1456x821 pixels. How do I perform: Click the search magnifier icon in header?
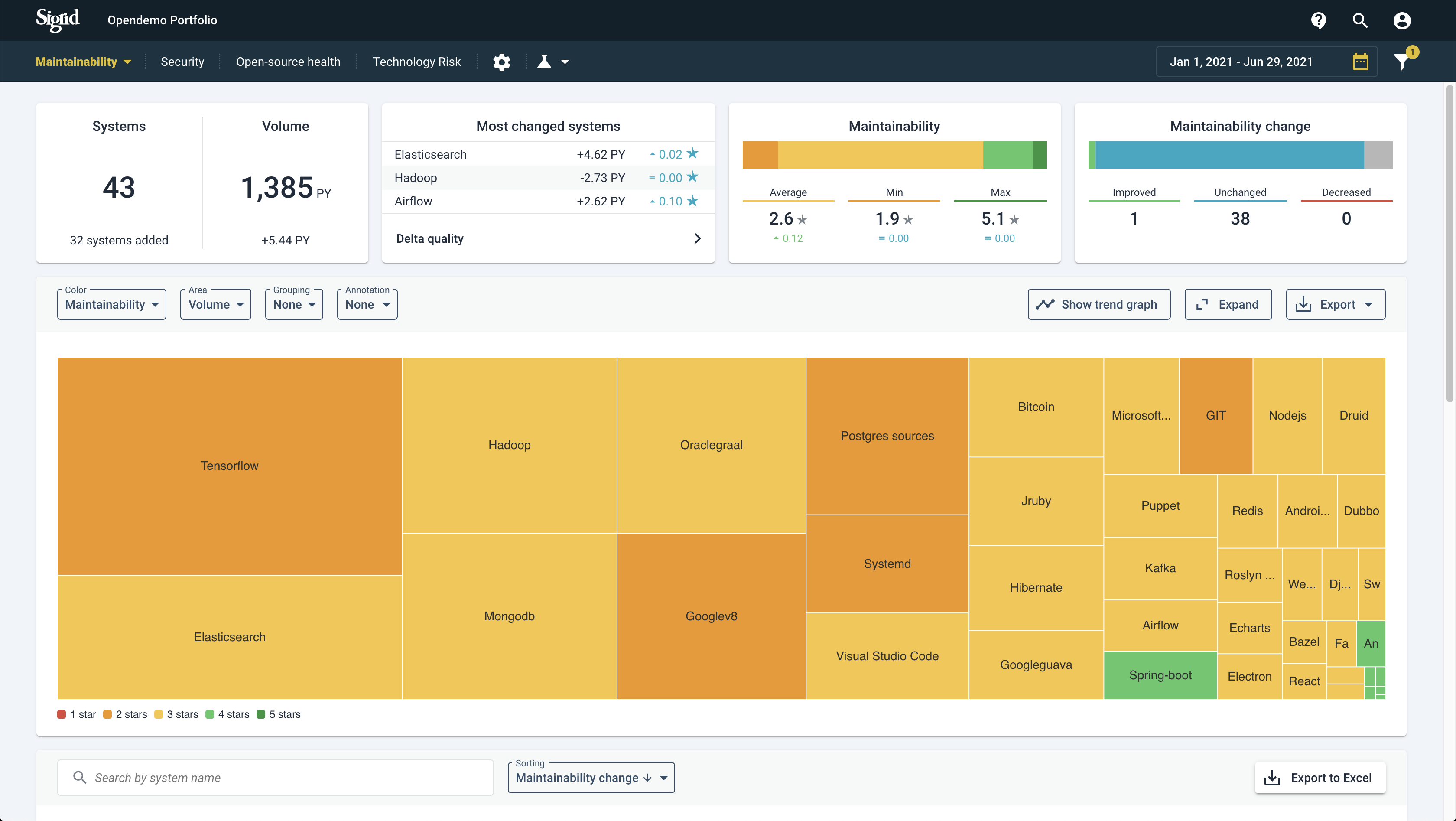pos(1360,20)
